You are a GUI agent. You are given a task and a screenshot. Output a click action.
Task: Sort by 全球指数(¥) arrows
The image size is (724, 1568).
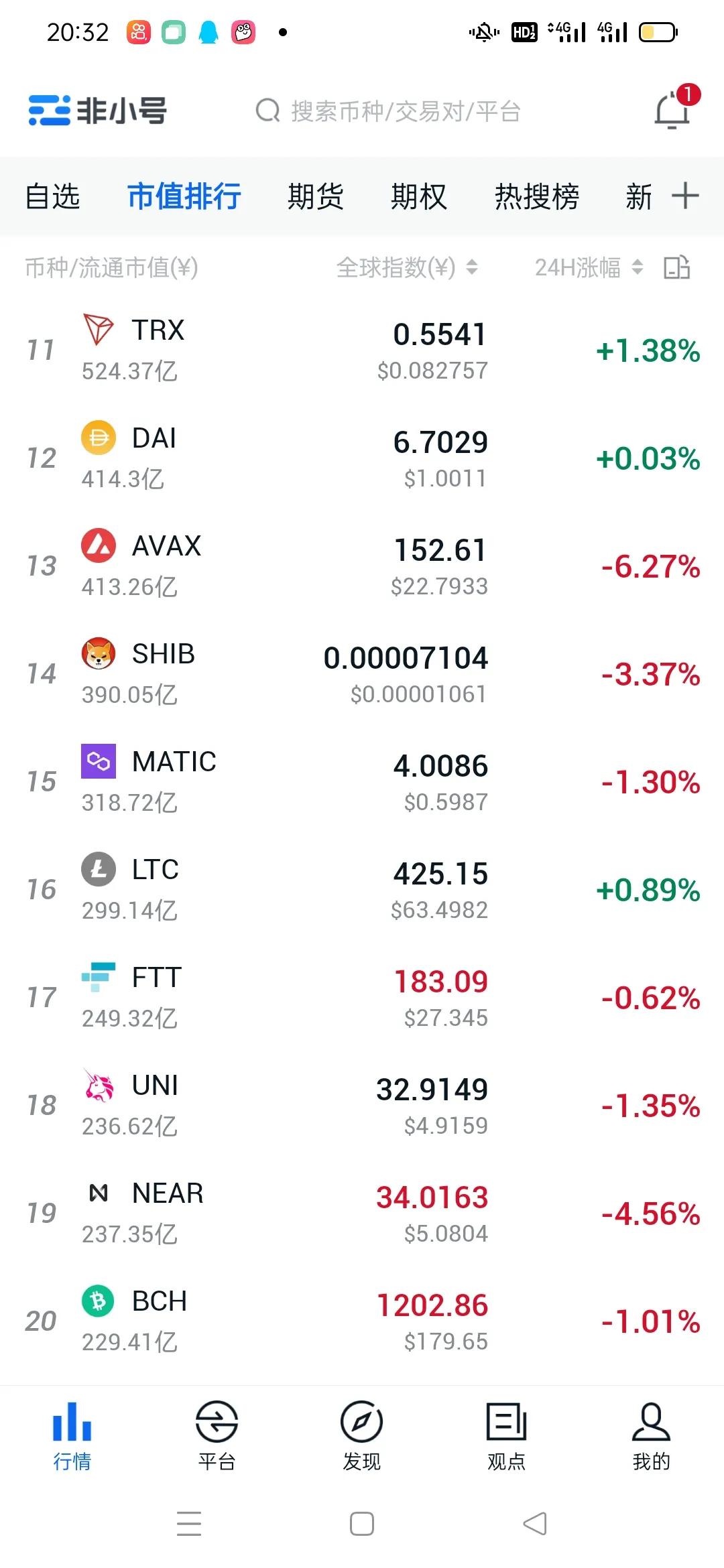pos(472,267)
